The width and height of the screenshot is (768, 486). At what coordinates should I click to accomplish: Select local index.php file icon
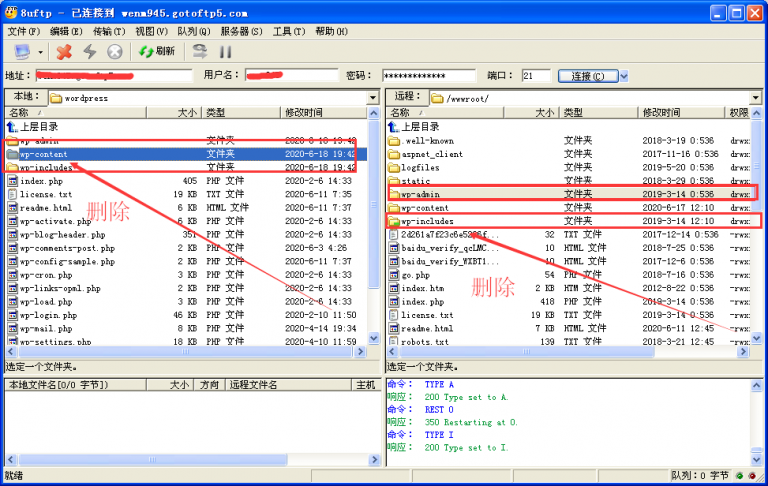point(13,181)
